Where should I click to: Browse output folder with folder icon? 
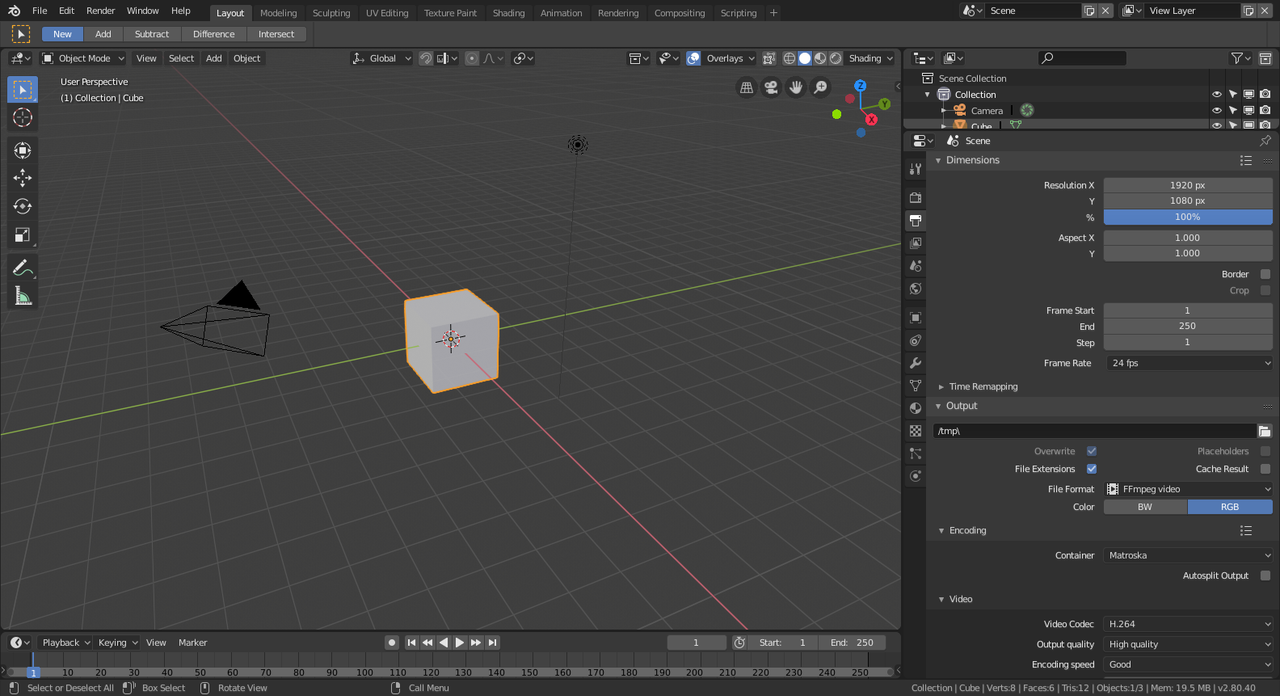[1264, 431]
